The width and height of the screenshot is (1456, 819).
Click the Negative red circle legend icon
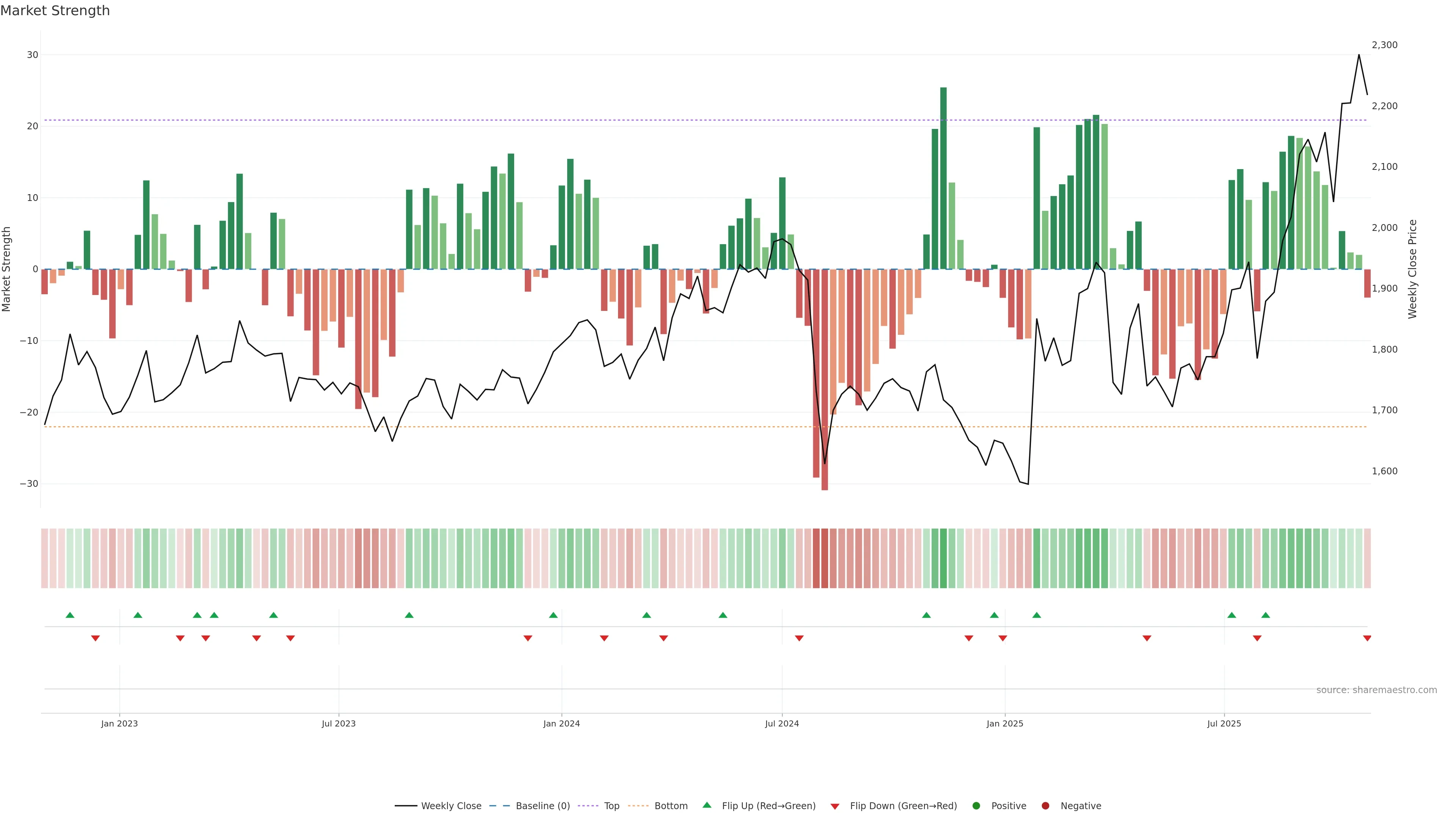(1045, 806)
